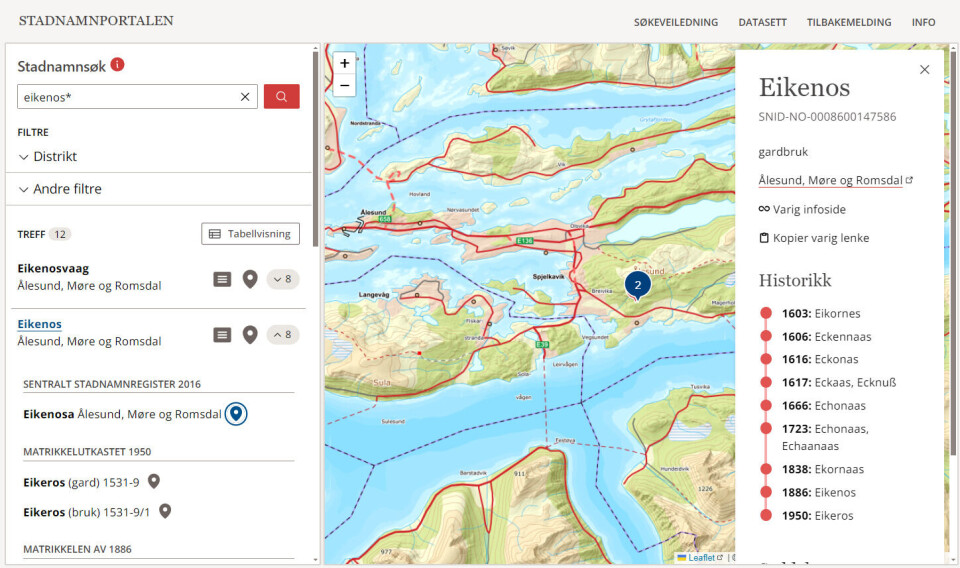Expand Eikenosvaag sources with the 8 chevron
Screen dimensions: 960x568
[x=282, y=279]
